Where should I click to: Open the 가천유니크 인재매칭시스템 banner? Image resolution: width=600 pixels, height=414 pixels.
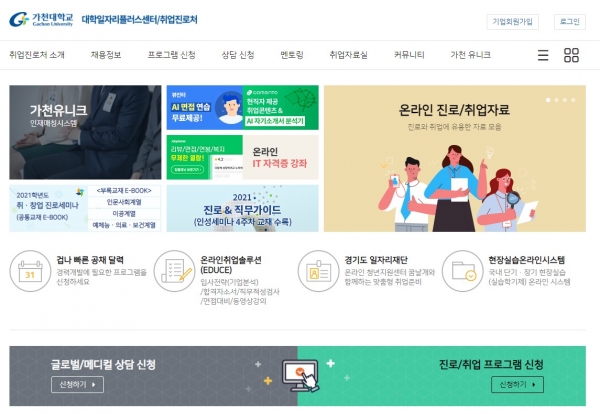(x=85, y=132)
